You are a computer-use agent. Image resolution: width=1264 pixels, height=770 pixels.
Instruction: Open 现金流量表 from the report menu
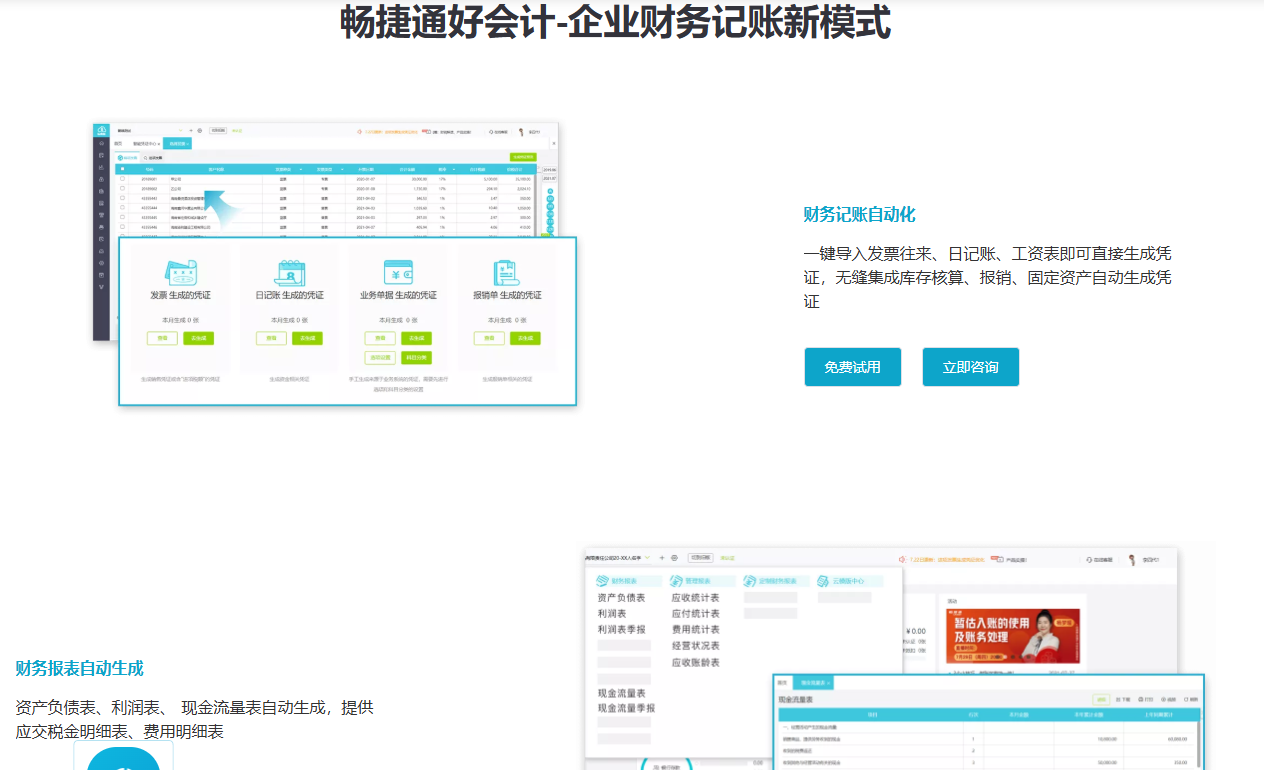[x=621, y=693]
